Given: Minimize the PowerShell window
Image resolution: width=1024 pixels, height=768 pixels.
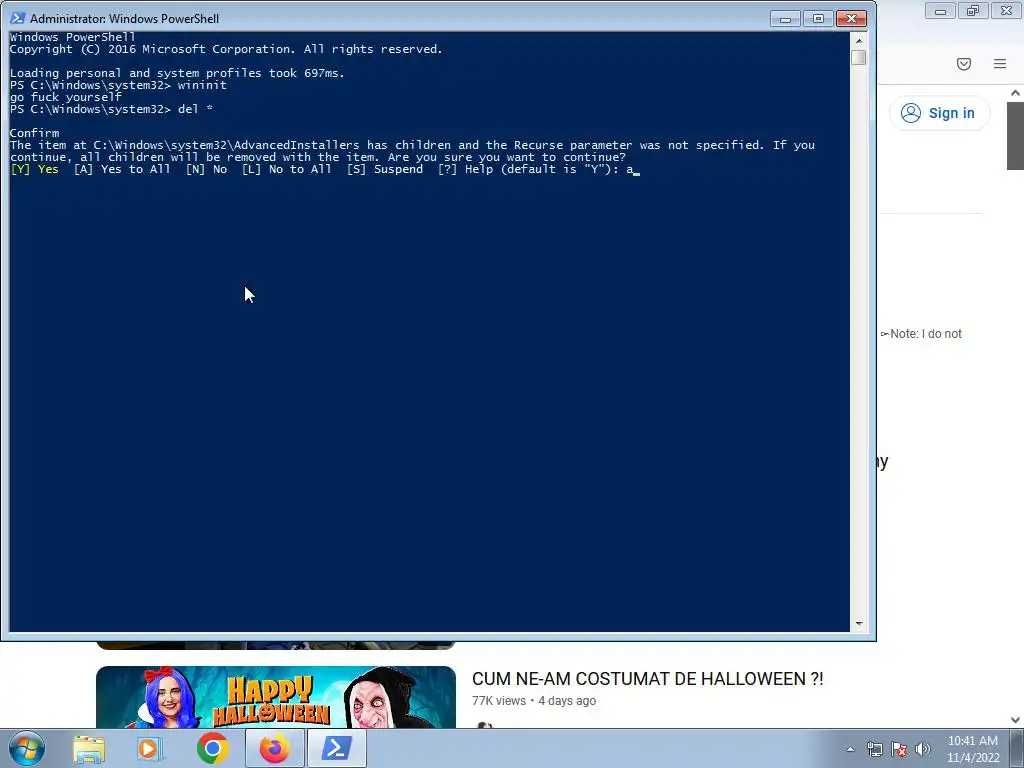Looking at the screenshot, I should (x=786, y=19).
